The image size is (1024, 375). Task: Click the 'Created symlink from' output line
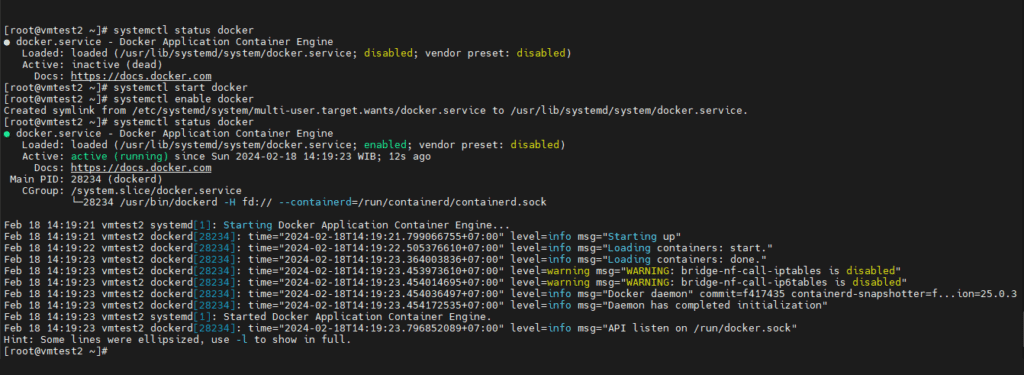tap(375, 110)
